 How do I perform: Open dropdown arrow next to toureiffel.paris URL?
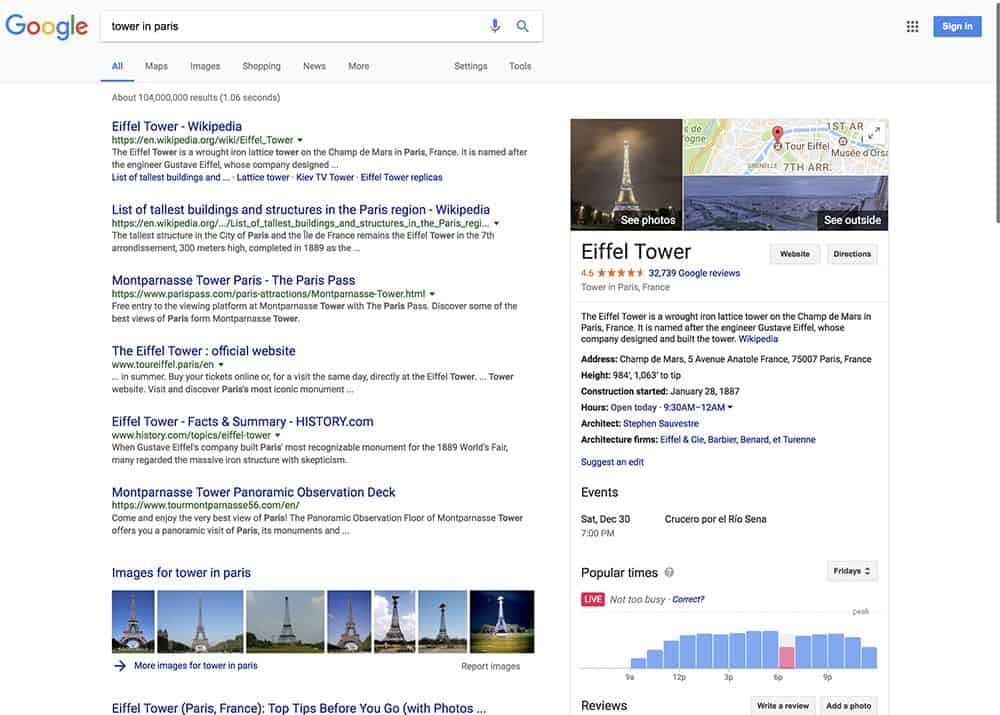221,365
